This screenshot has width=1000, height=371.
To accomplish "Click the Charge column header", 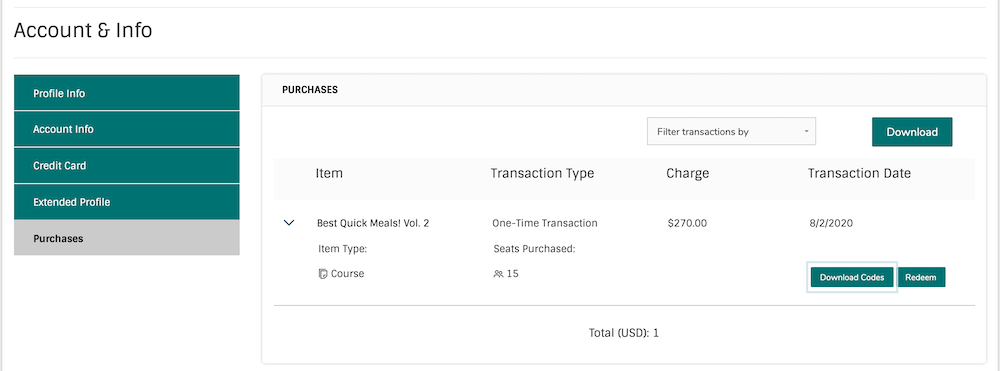I will pyautogui.click(x=688, y=173).
